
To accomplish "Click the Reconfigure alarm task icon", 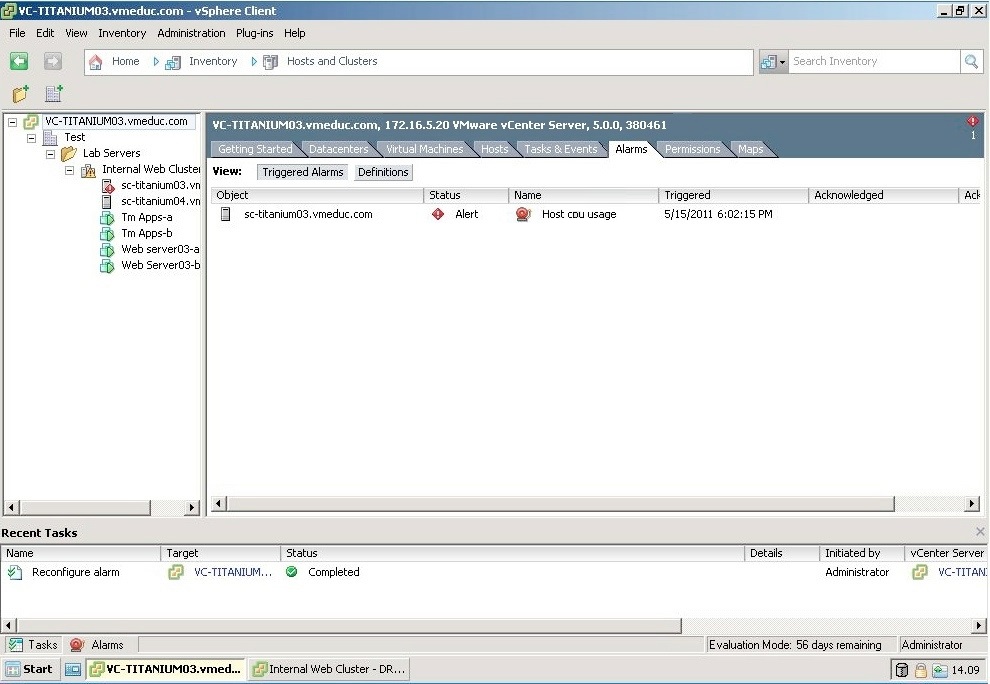I will (15, 572).
